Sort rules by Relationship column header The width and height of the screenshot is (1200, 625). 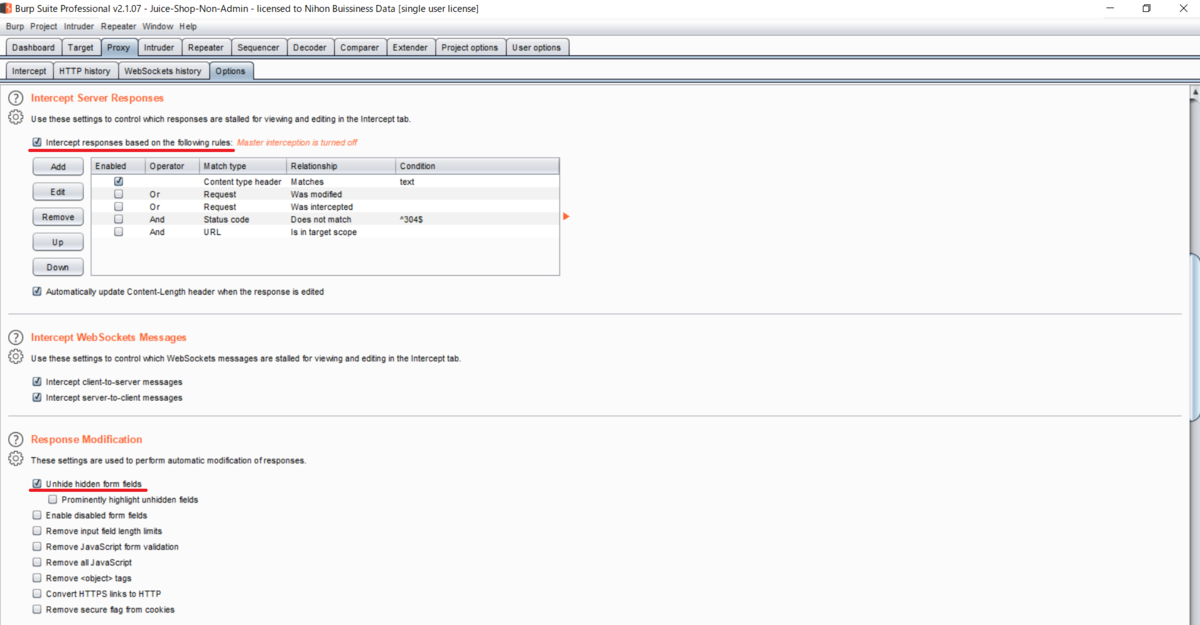pyautogui.click(x=340, y=166)
